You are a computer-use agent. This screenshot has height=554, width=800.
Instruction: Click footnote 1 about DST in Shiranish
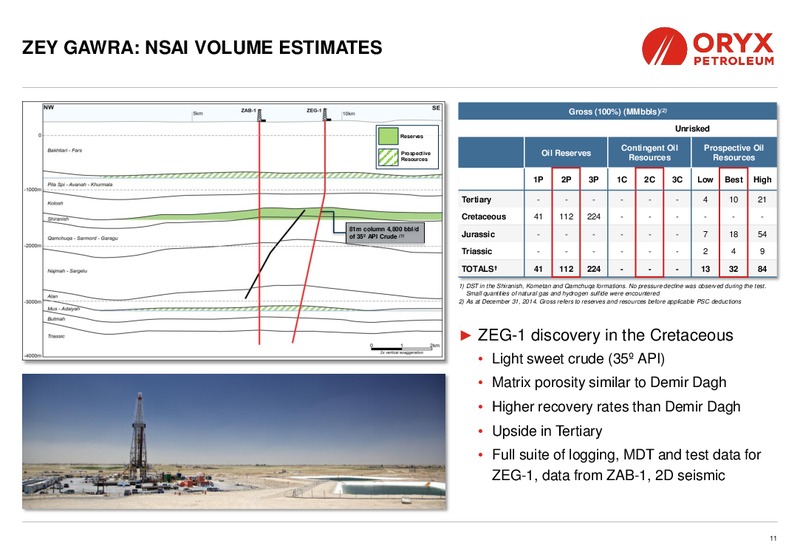612,289
